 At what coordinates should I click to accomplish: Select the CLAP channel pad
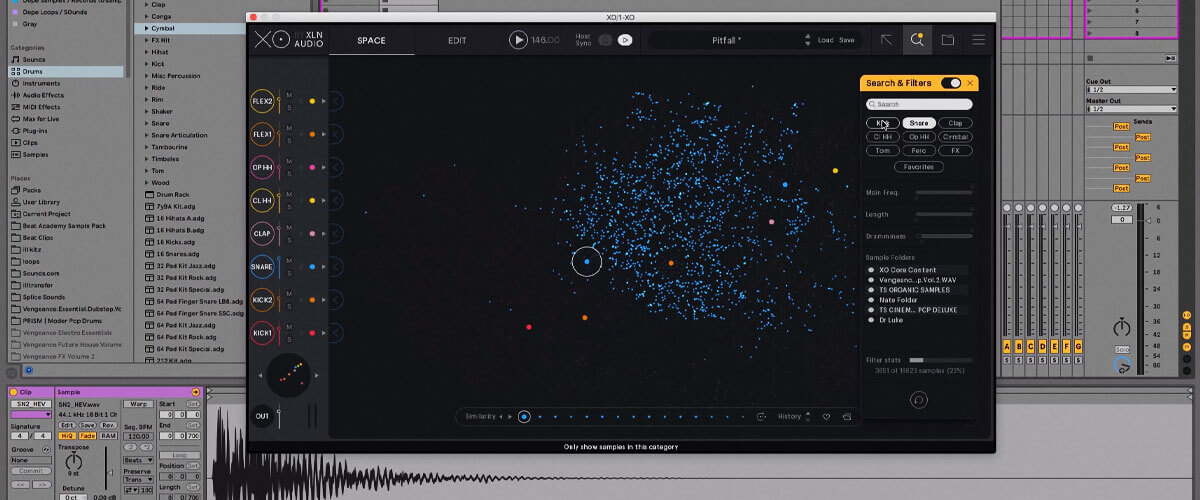click(x=262, y=234)
